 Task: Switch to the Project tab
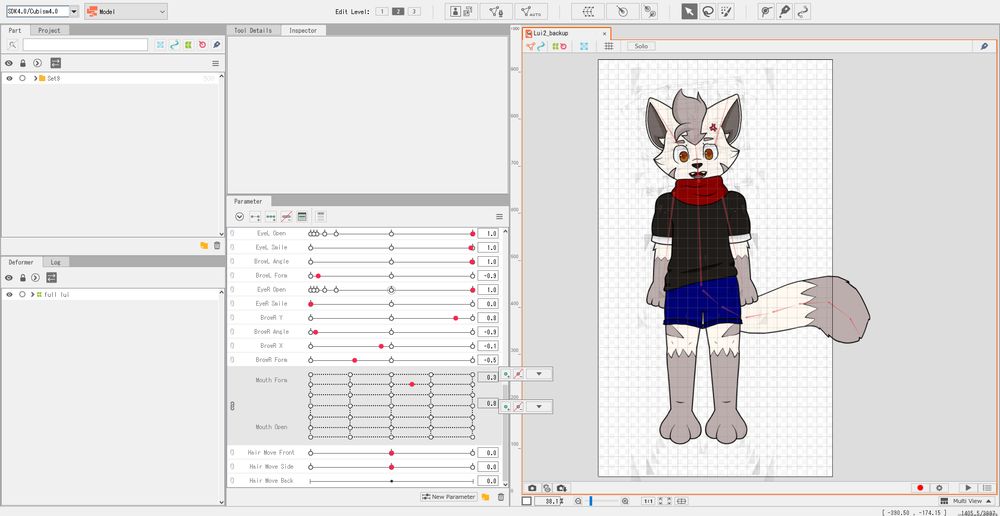49,30
